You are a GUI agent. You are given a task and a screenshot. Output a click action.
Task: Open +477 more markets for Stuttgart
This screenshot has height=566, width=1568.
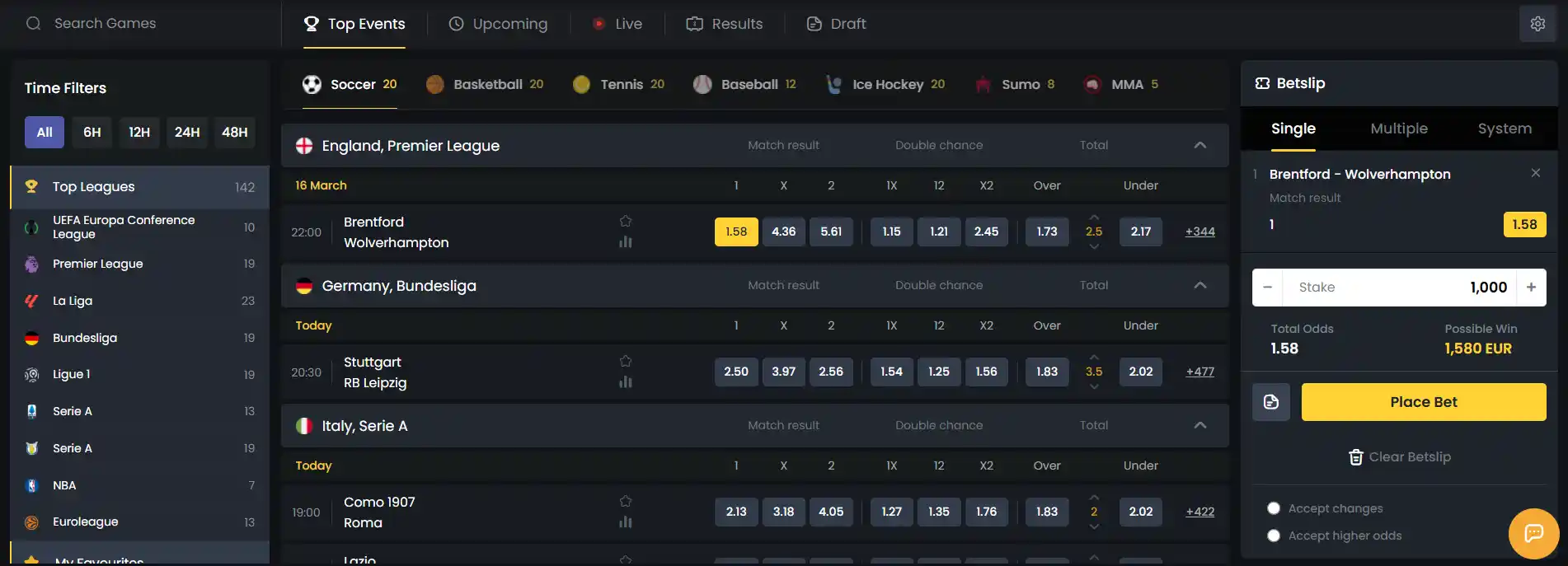tap(1200, 372)
